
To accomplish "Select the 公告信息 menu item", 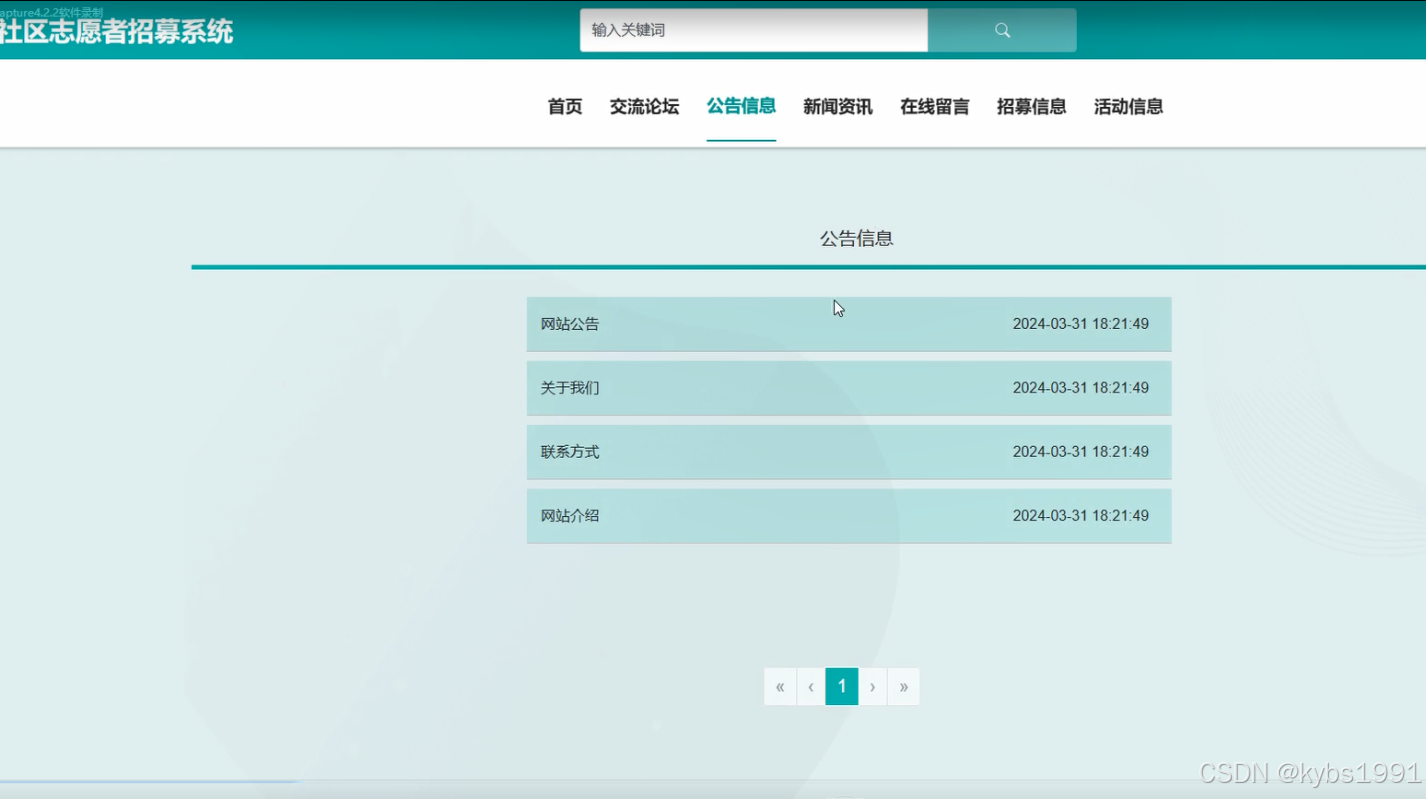I will pos(741,106).
